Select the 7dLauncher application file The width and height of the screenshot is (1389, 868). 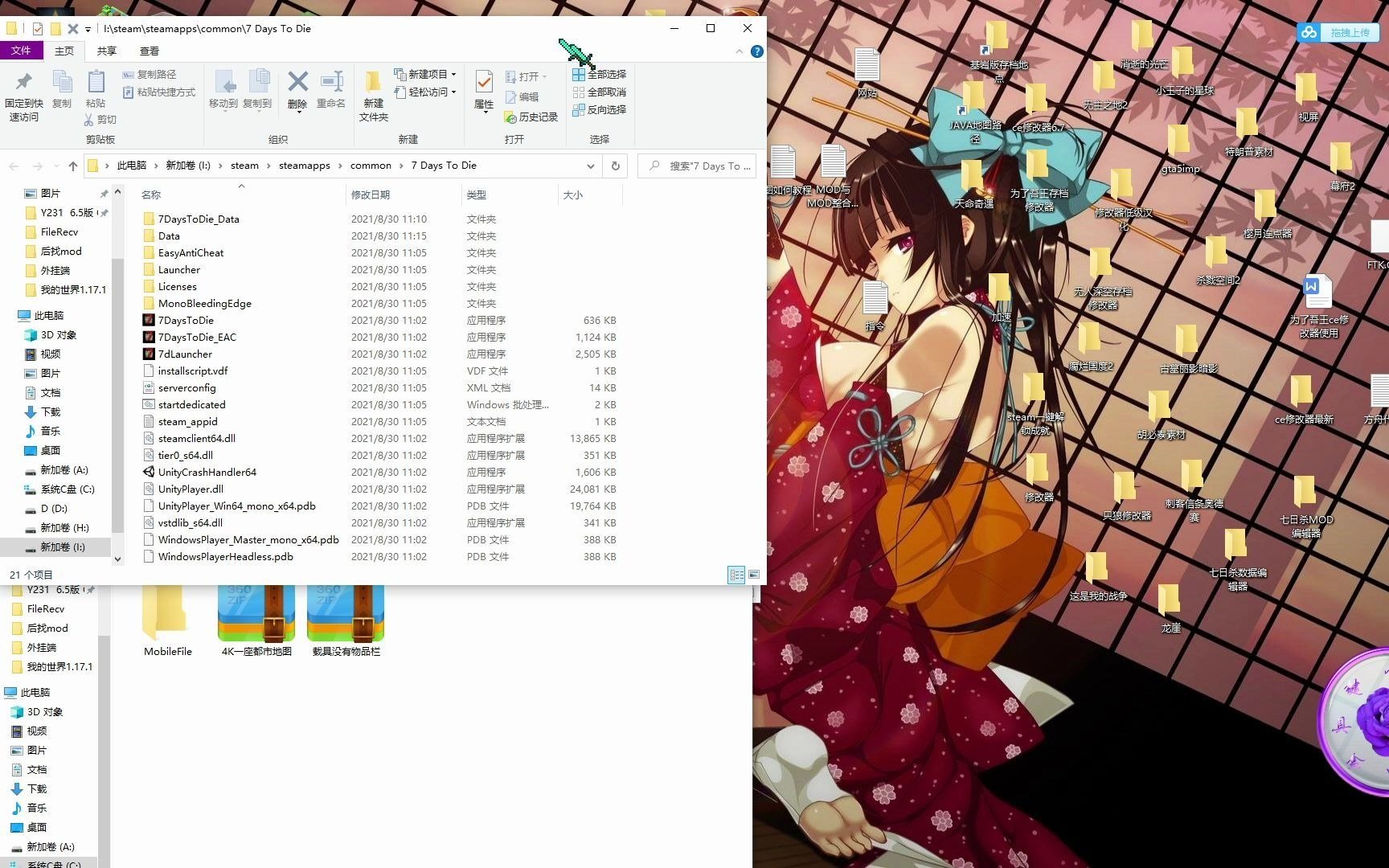185,354
